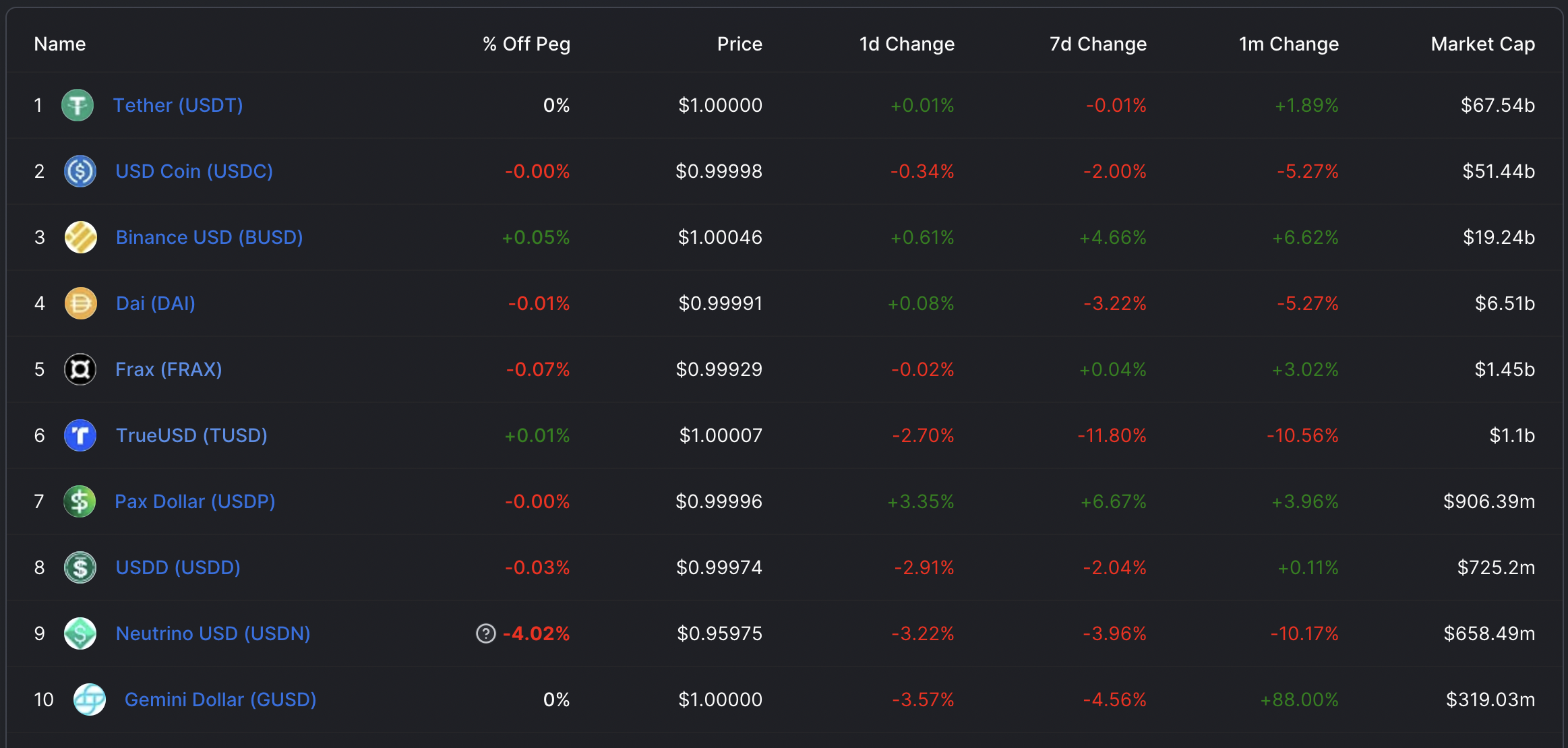Sort by the 7d Change column header
1568x748 pixels.
(x=1097, y=44)
